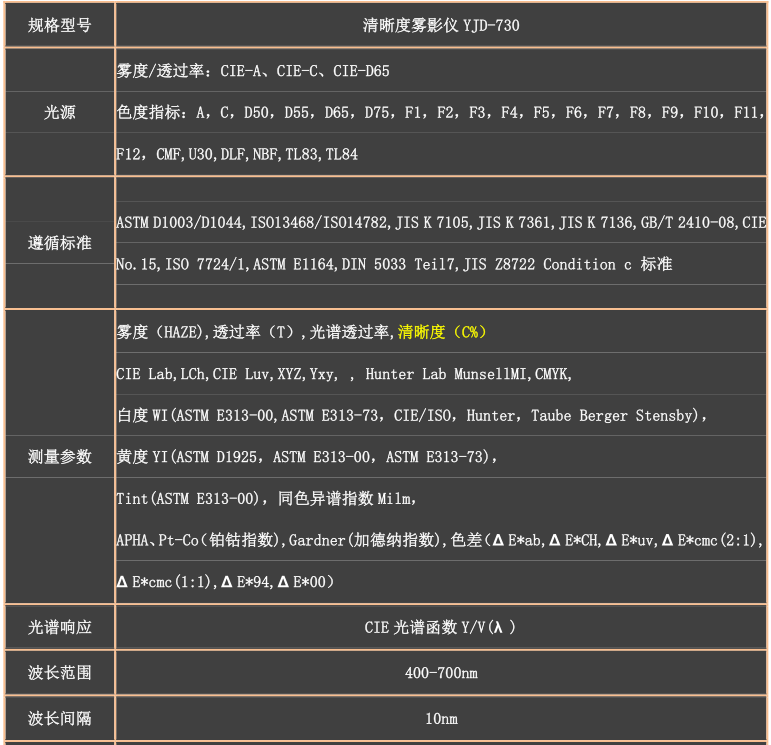Image resolution: width=771 pixels, height=745 pixels.
Task: Select the 10nm value cell
Action: (x=441, y=718)
